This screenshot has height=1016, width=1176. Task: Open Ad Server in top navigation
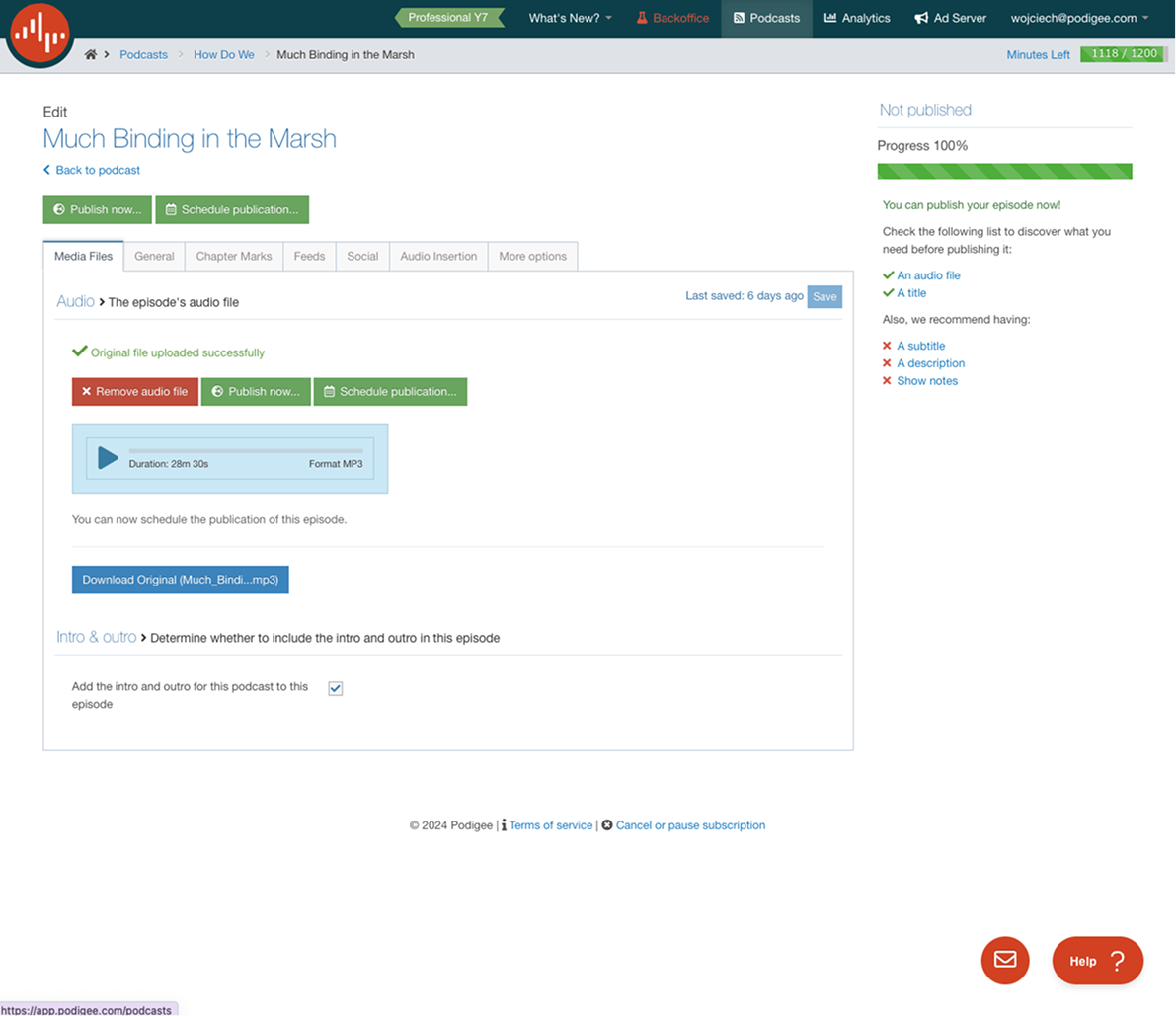click(x=950, y=18)
